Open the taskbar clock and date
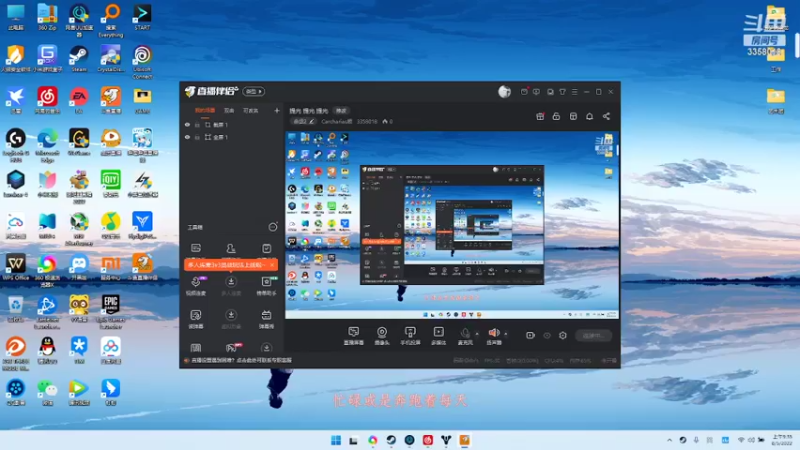Screen dimensions: 800x450 (782, 440)
